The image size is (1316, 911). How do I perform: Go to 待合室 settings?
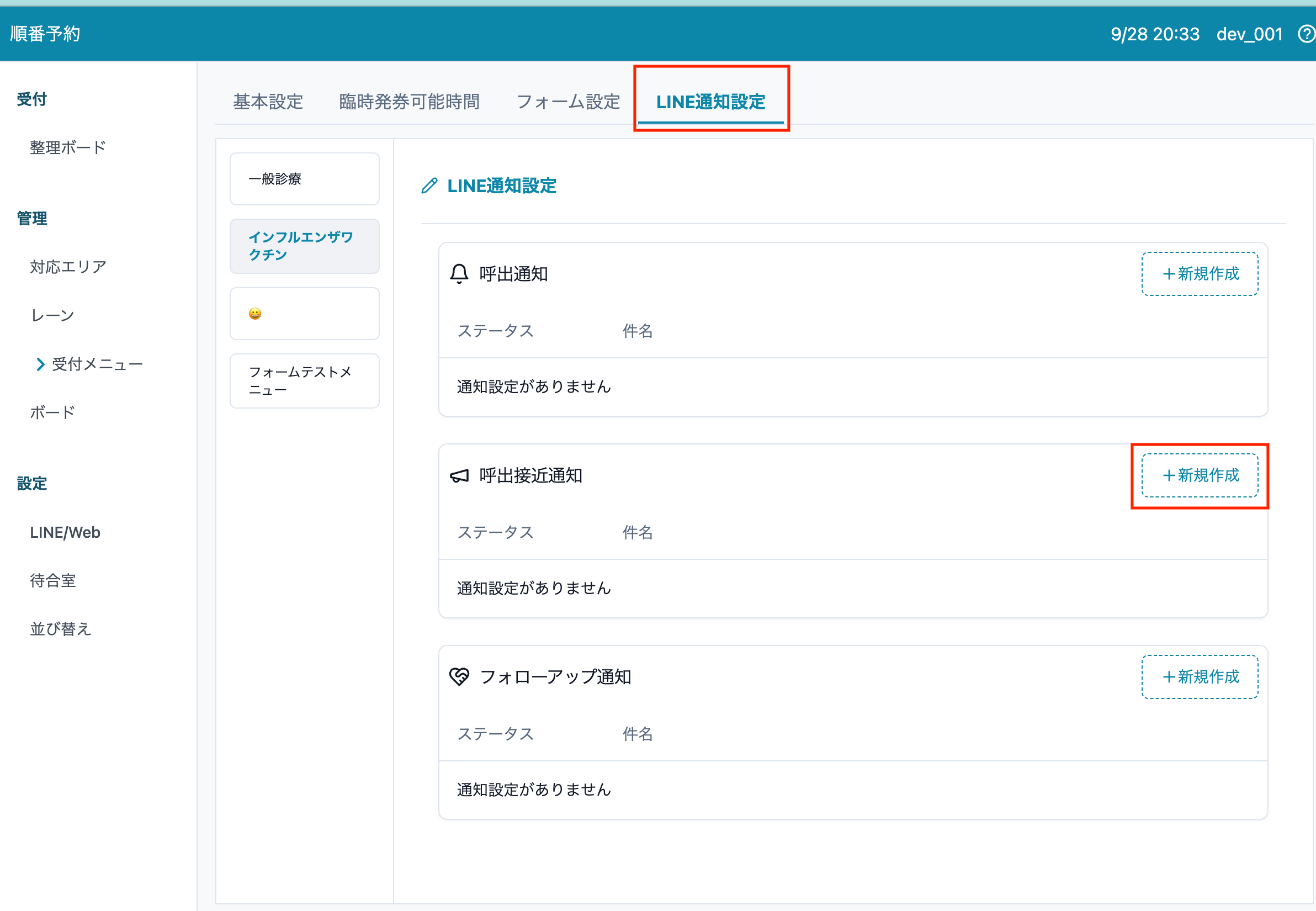(x=53, y=580)
